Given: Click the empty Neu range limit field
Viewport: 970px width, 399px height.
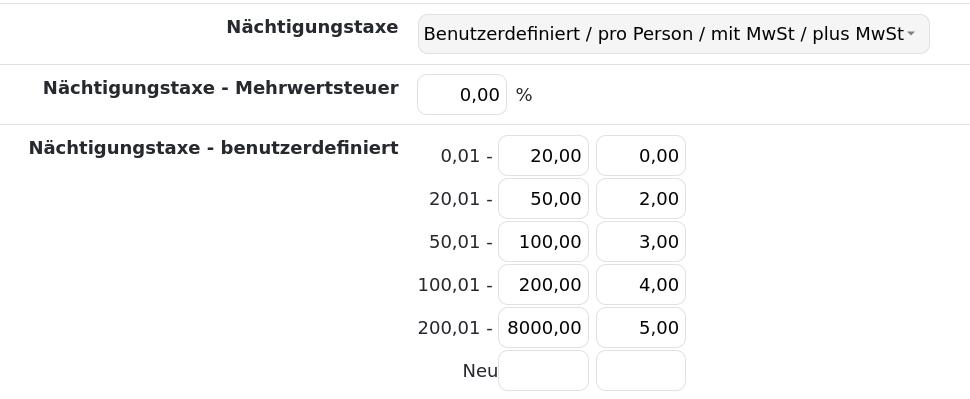Looking at the screenshot, I should (543, 371).
